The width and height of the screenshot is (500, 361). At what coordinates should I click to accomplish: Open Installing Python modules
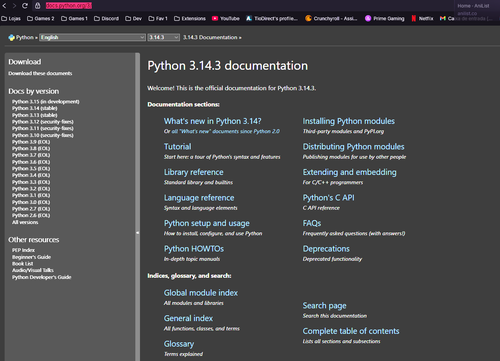click(x=349, y=121)
